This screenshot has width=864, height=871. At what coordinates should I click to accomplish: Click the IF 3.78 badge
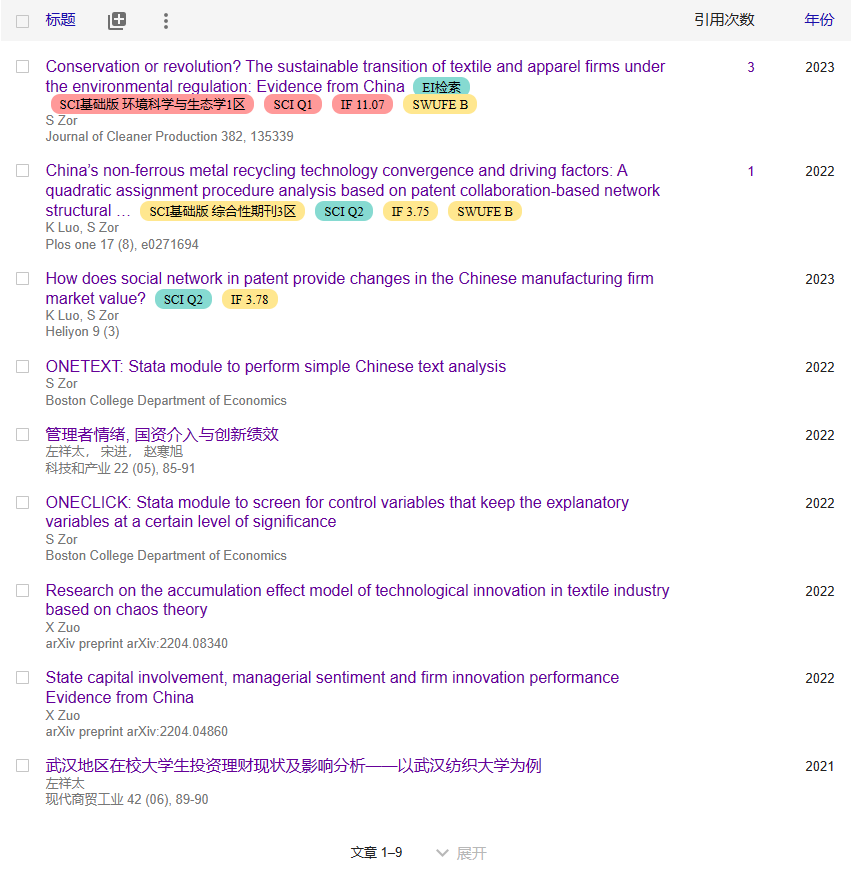click(x=249, y=300)
